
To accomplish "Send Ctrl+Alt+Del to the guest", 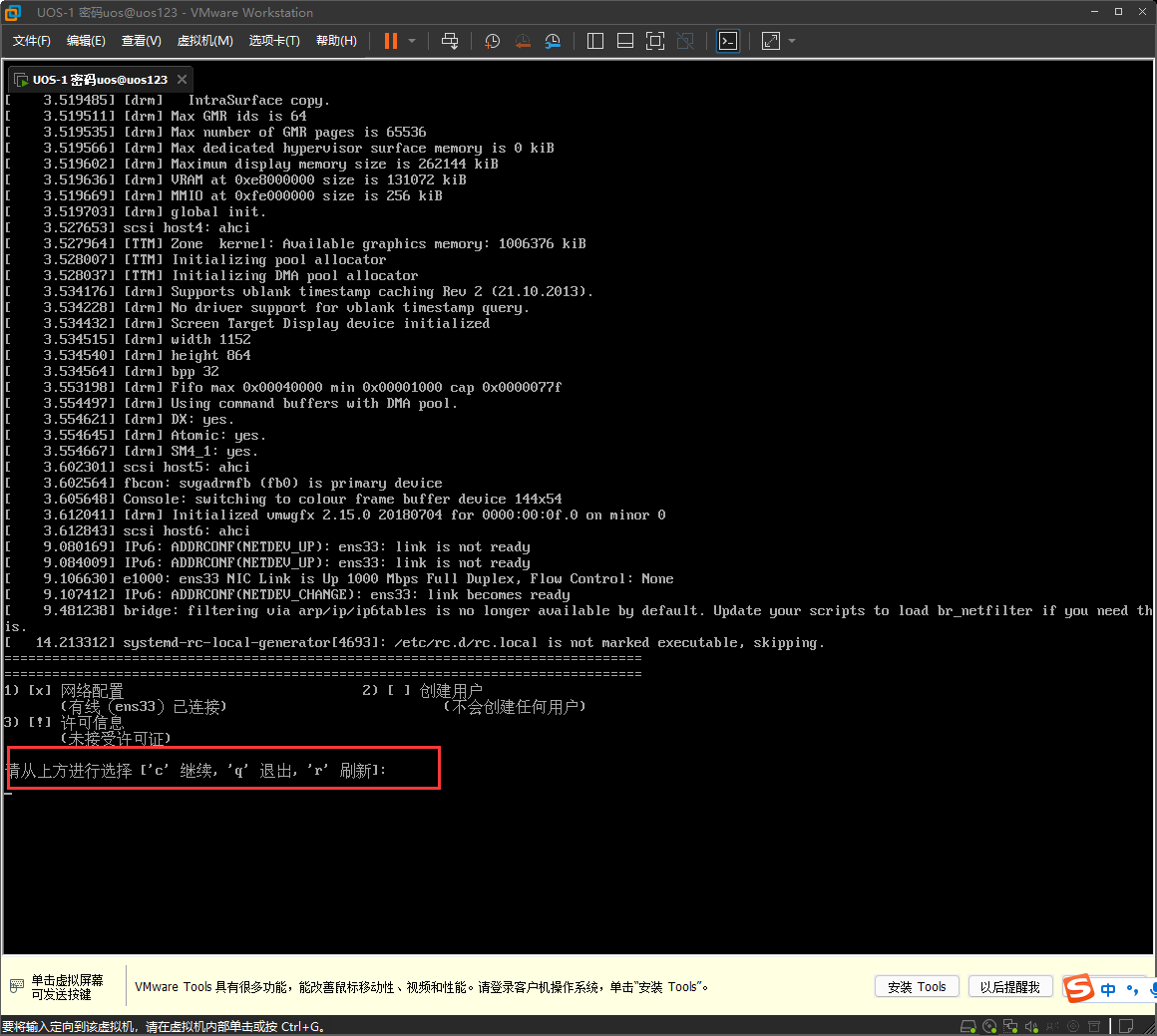I will click(450, 41).
